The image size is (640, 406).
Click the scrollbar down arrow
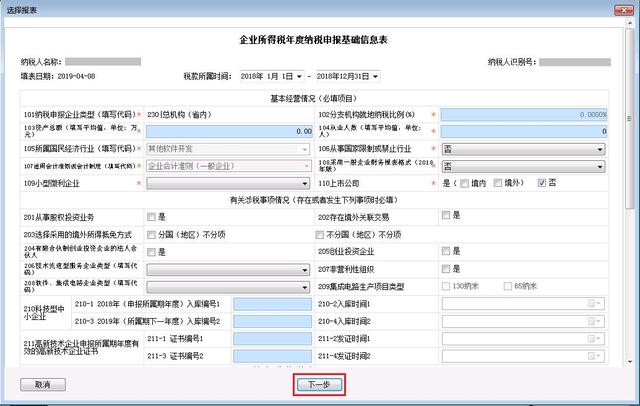click(x=630, y=362)
